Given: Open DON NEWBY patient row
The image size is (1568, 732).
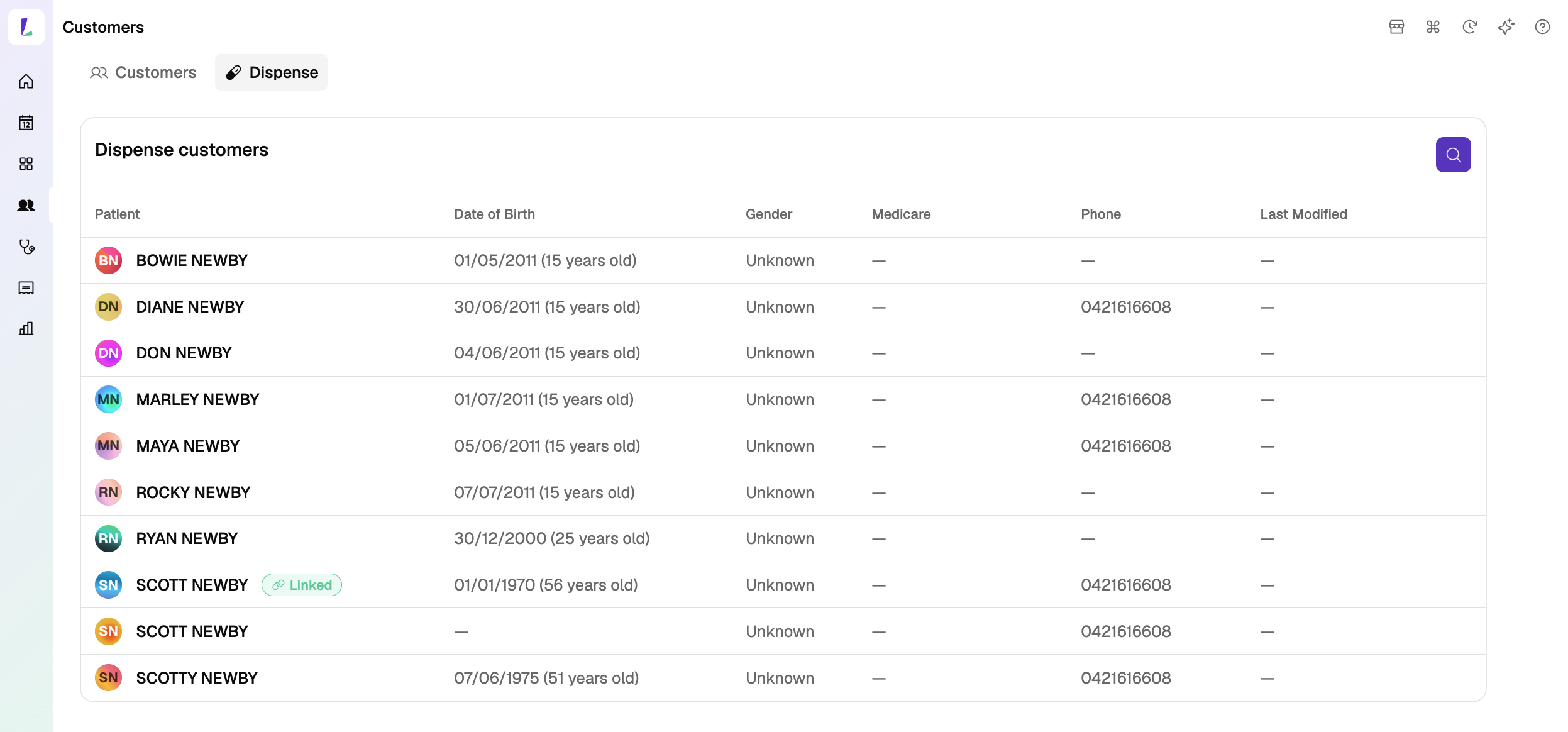Looking at the screenshot, I should coord(783,353).
